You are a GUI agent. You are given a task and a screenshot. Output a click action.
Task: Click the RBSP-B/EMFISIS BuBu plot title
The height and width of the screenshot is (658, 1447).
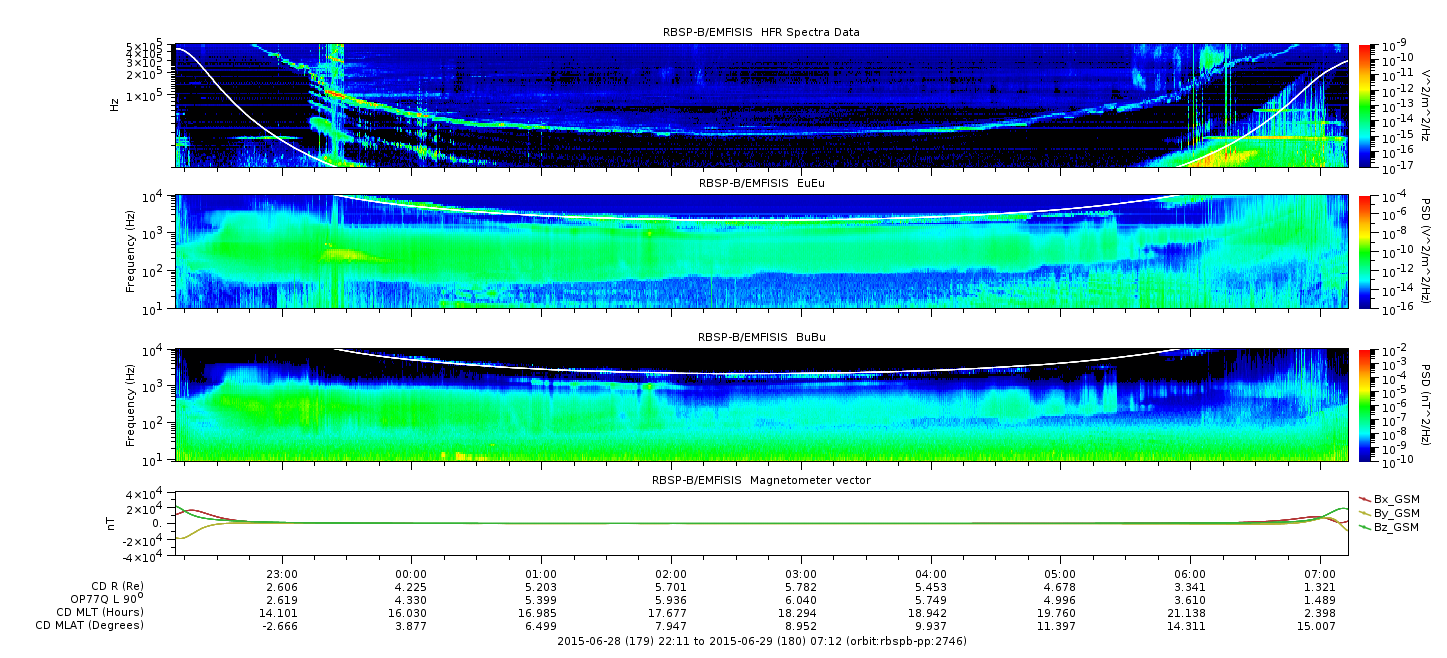(x=761, y=338)
